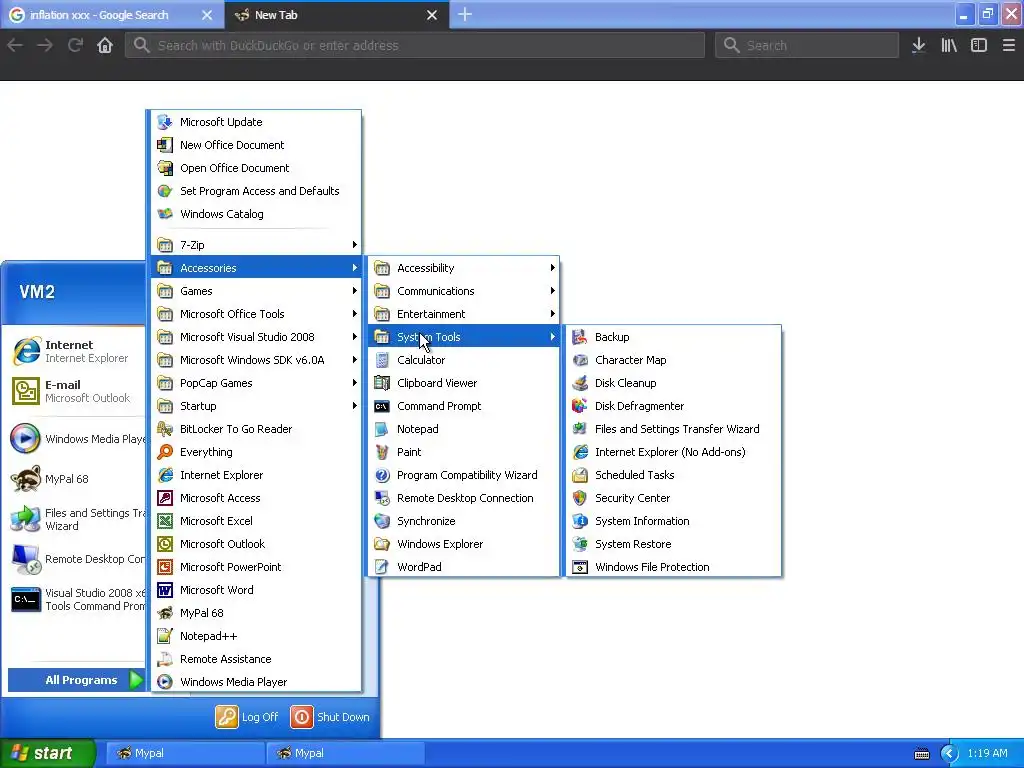Image resolution: width=1024 pixels, height=768 pixels.
Task: Select Remote Desktop Connection in Accessories
Action: [x=464, y=498]
